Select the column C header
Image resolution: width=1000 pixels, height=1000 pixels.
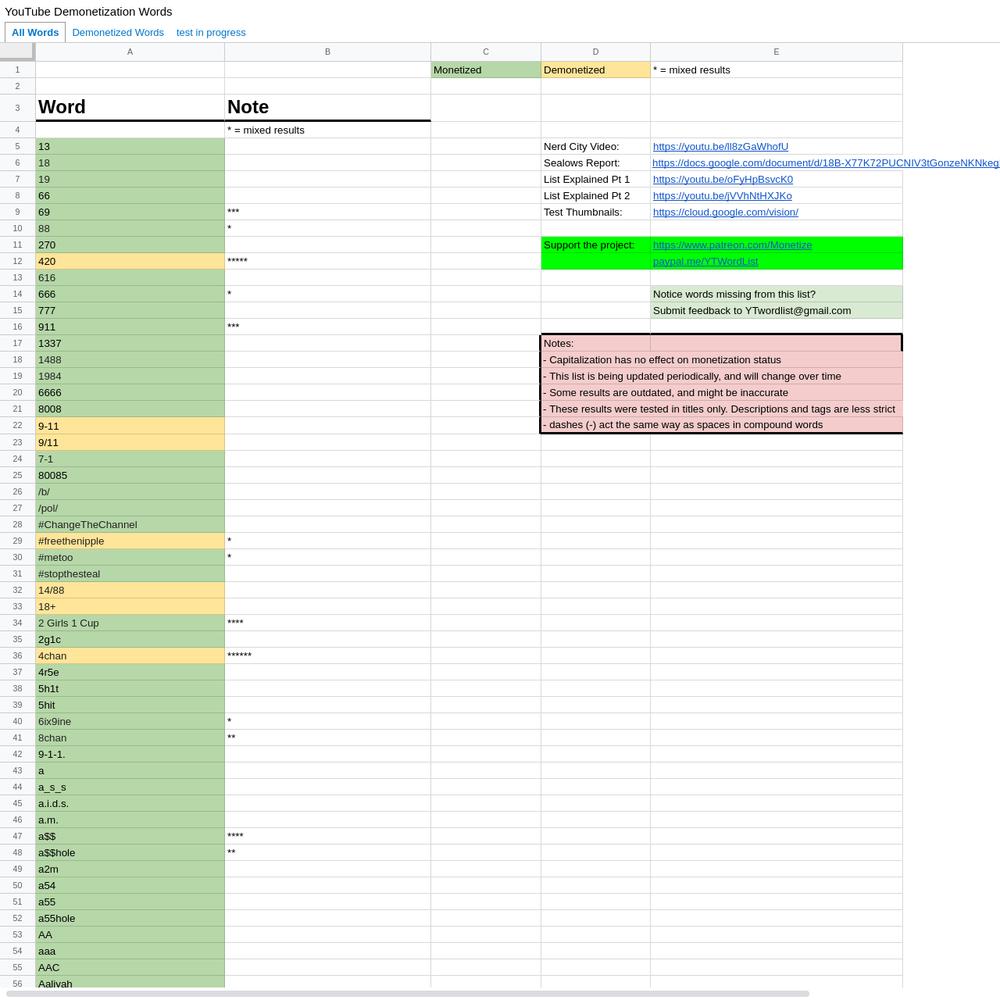tap(486, 52)
